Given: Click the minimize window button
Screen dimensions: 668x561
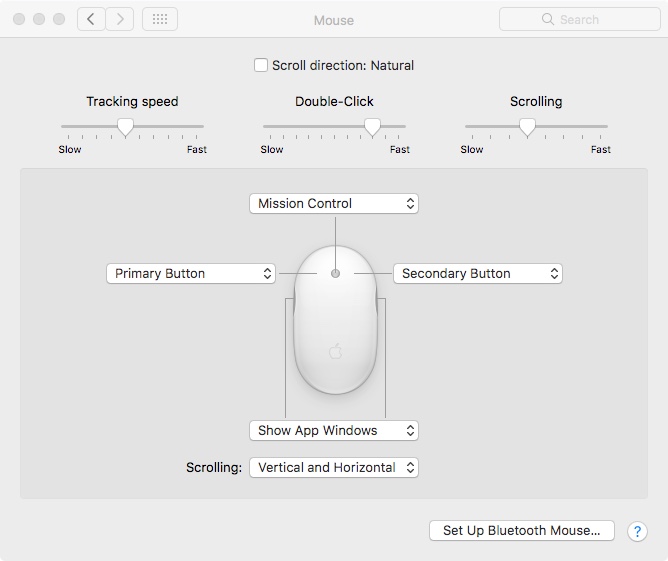Looking at the screenshot, I should click(39, 19).
